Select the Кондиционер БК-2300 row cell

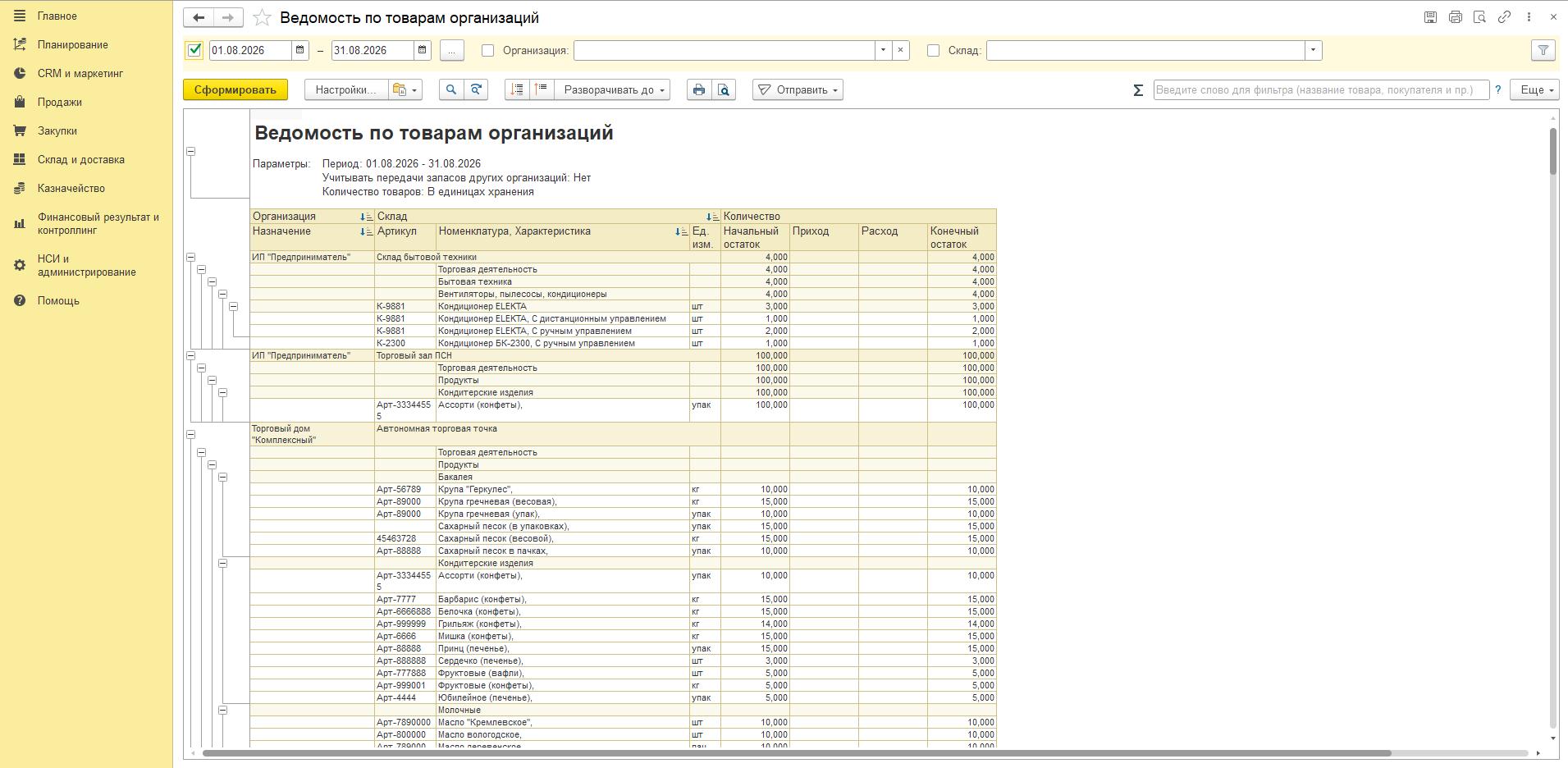[x=563, y=343]
